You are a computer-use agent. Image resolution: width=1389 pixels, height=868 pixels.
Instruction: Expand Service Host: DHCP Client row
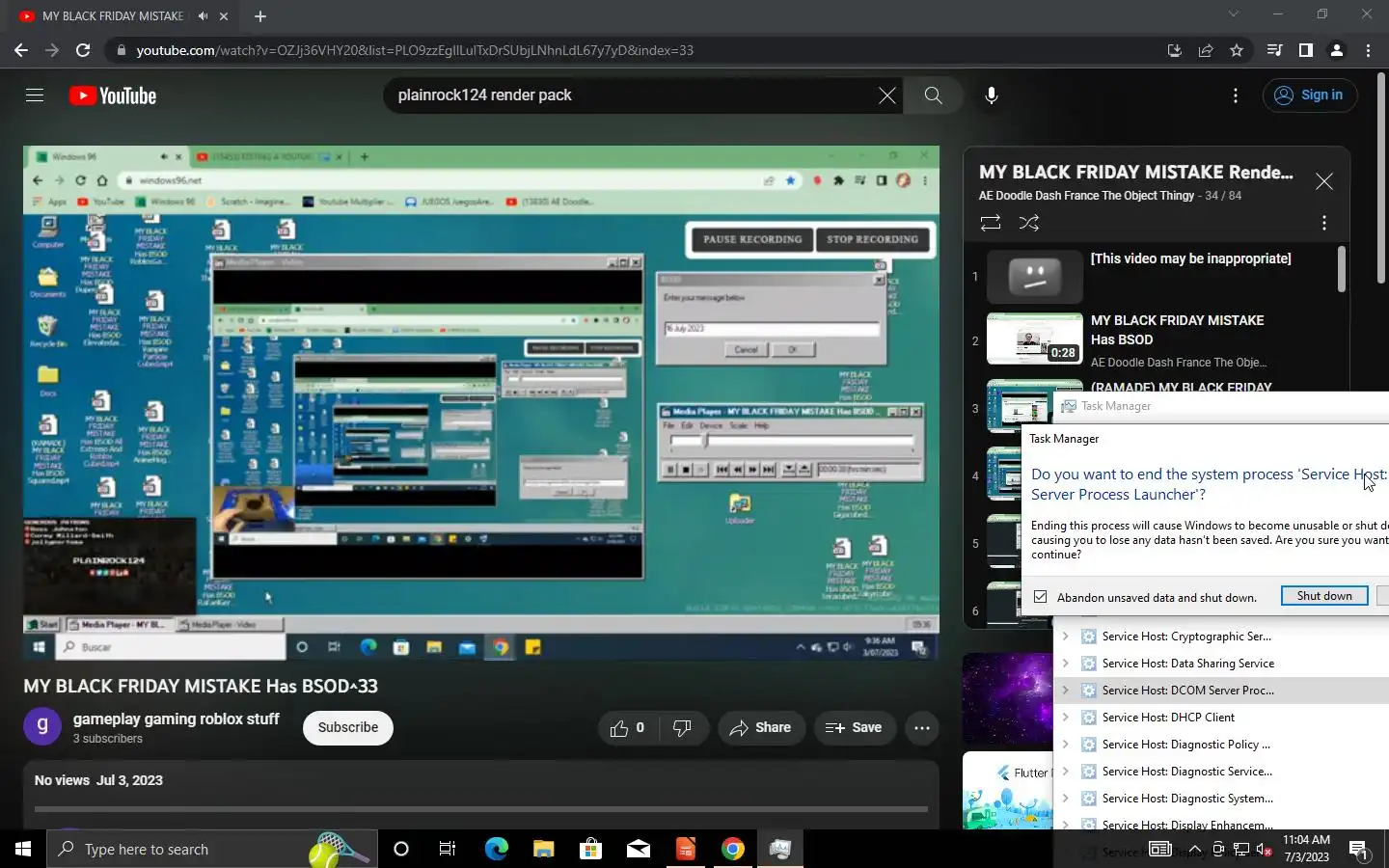click(x=1065, y=718)
